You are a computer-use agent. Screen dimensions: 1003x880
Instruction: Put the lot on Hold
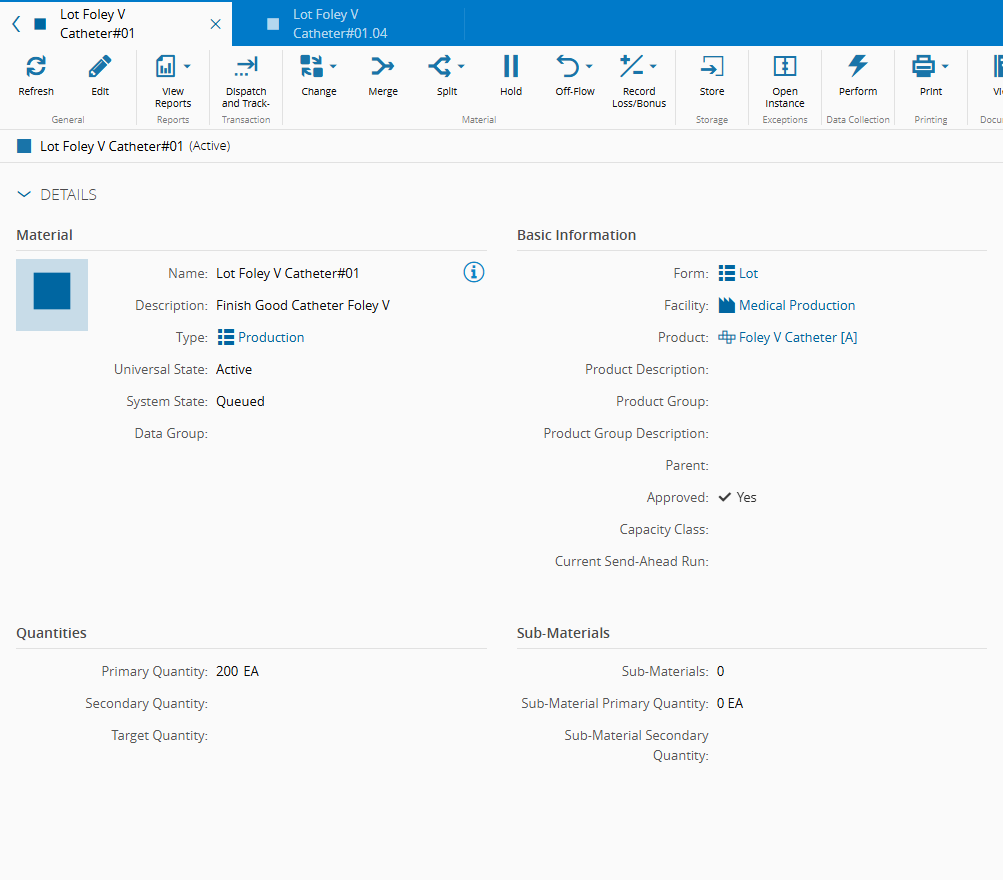click(x=511, y=67)
